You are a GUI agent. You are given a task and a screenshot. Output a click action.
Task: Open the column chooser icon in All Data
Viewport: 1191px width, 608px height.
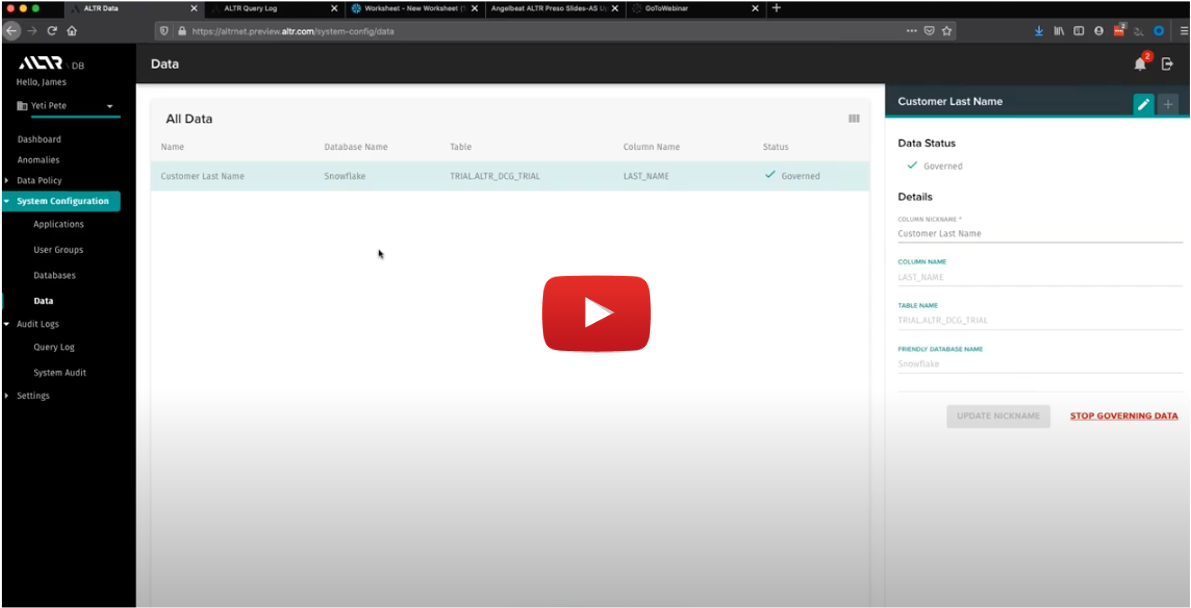coord(854,119)
